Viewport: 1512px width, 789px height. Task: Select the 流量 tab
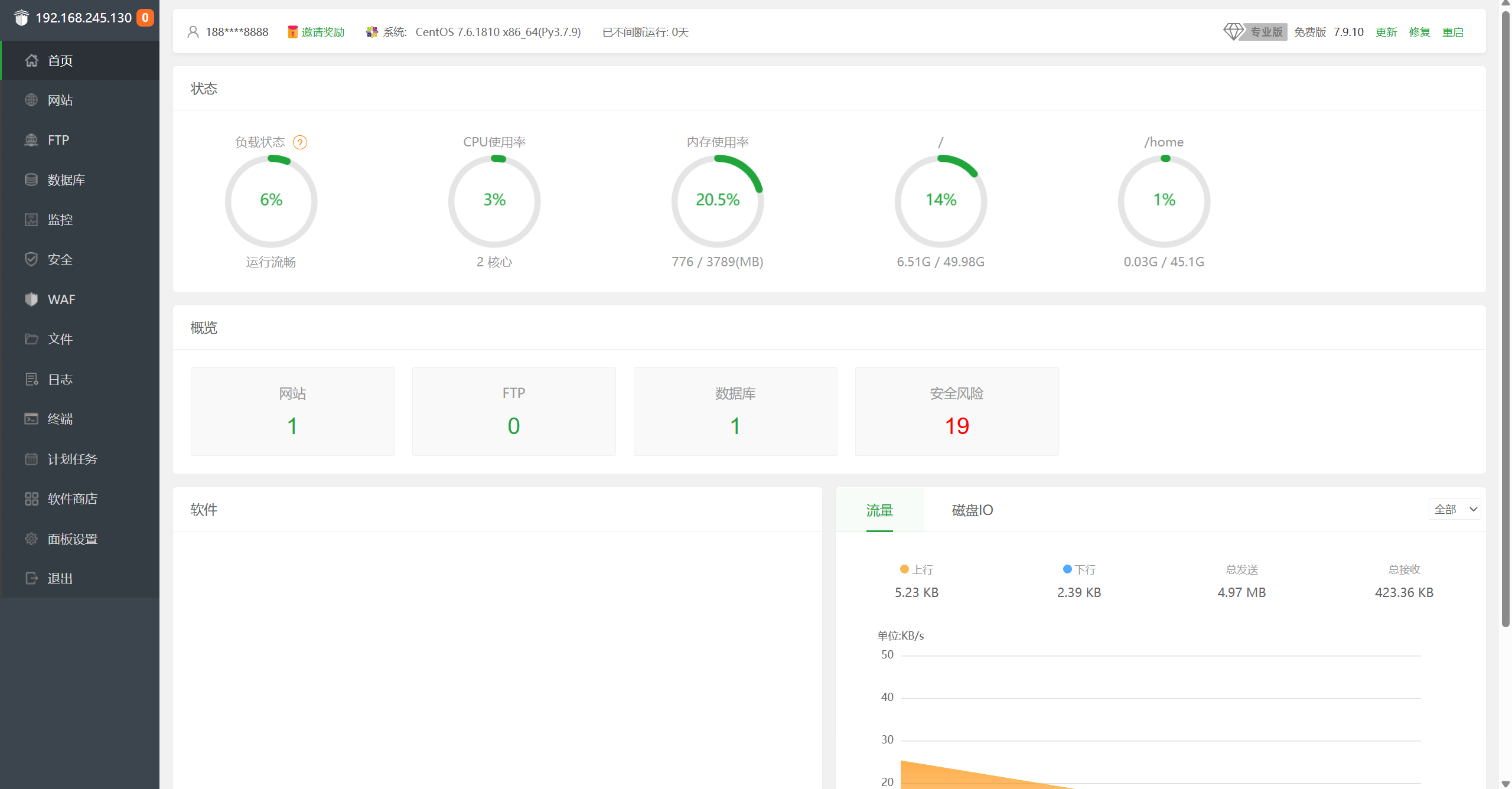click(879, 510)
